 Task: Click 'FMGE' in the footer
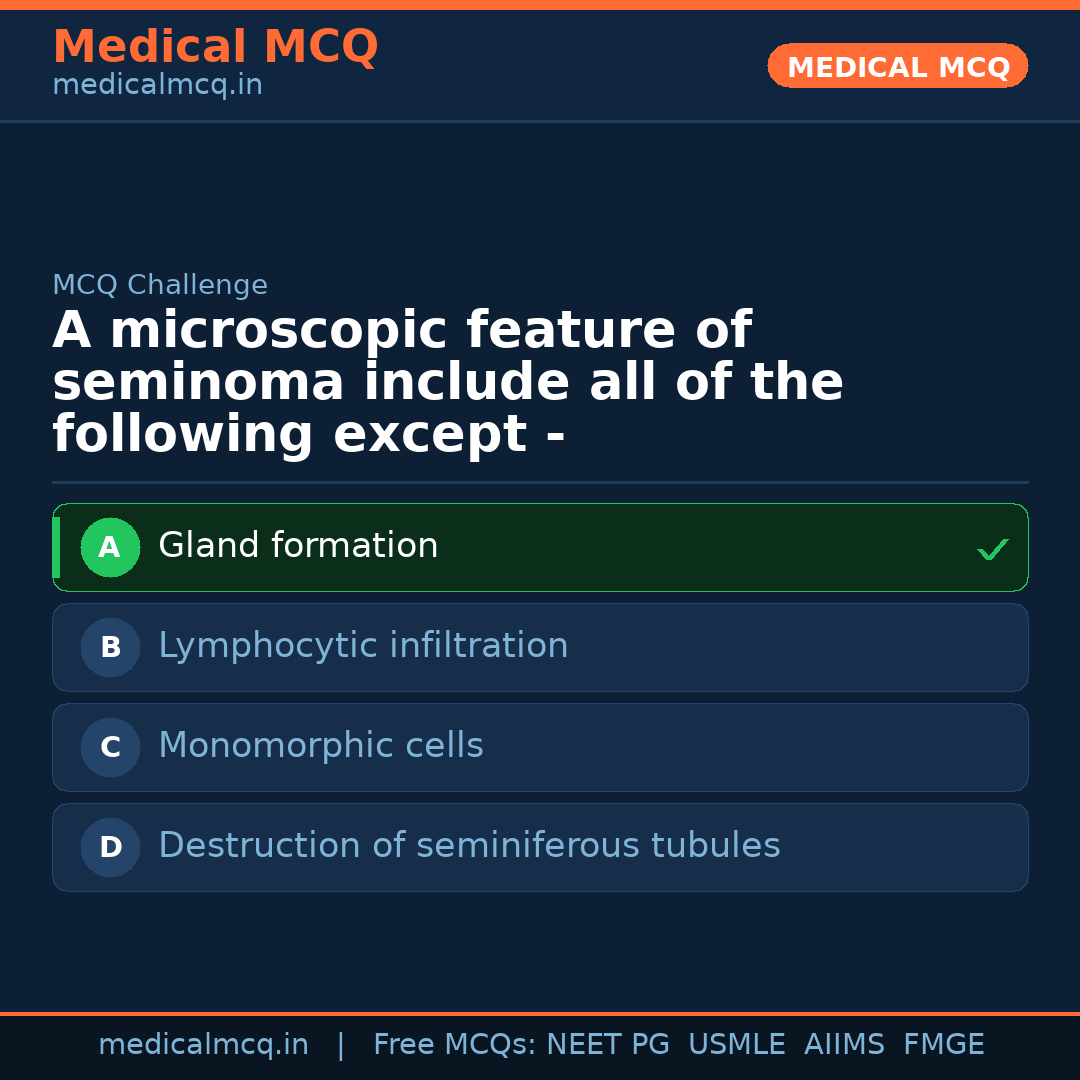(x=944, y=1045)
